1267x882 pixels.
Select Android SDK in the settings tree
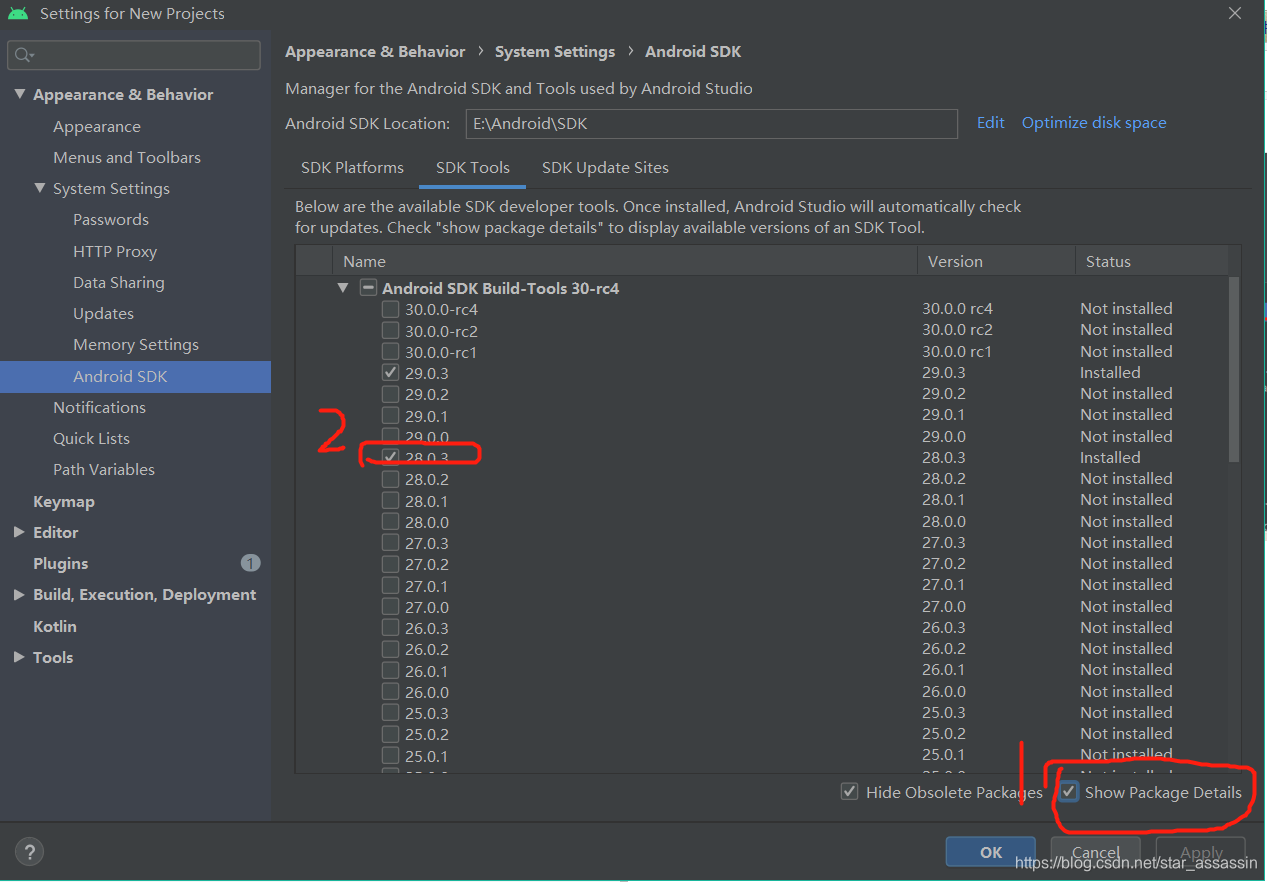tap(135, 376)
